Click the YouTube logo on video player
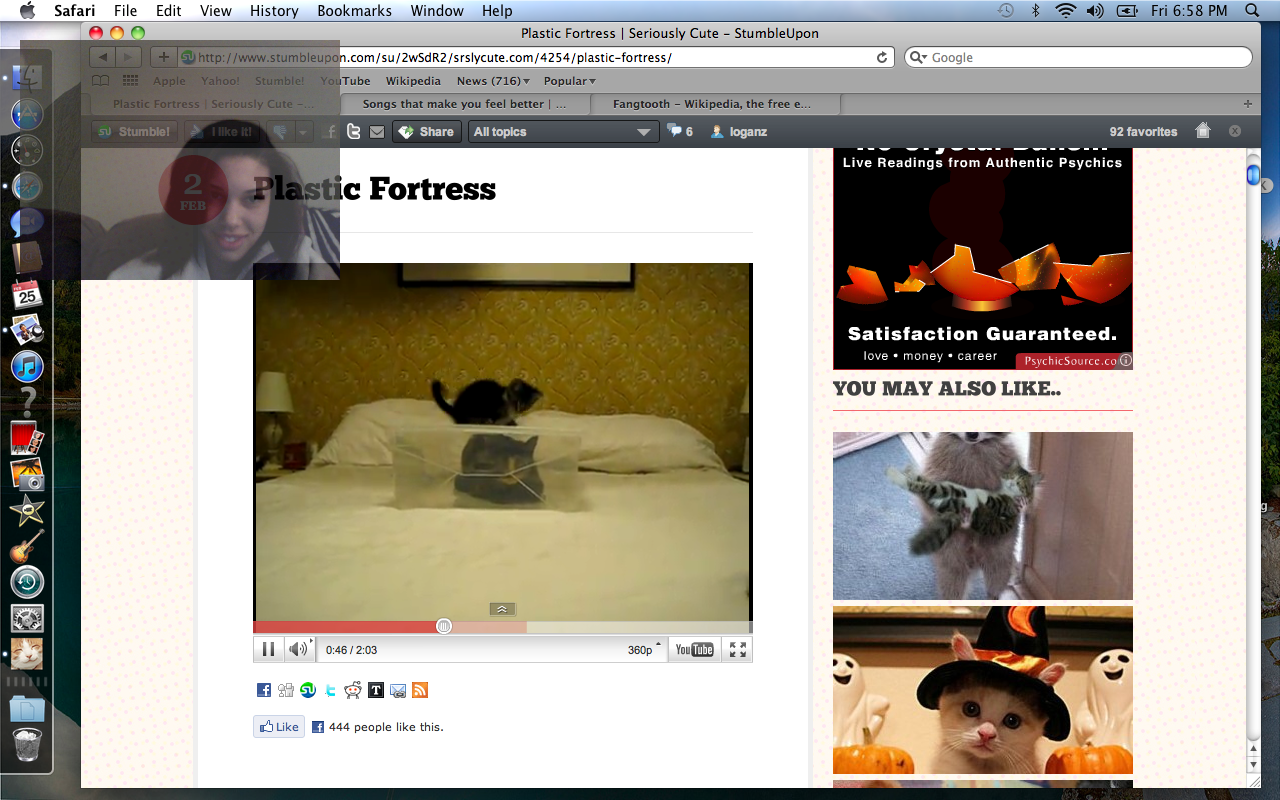The width and height of the screenshot is (1280, 800). point(694,650)
